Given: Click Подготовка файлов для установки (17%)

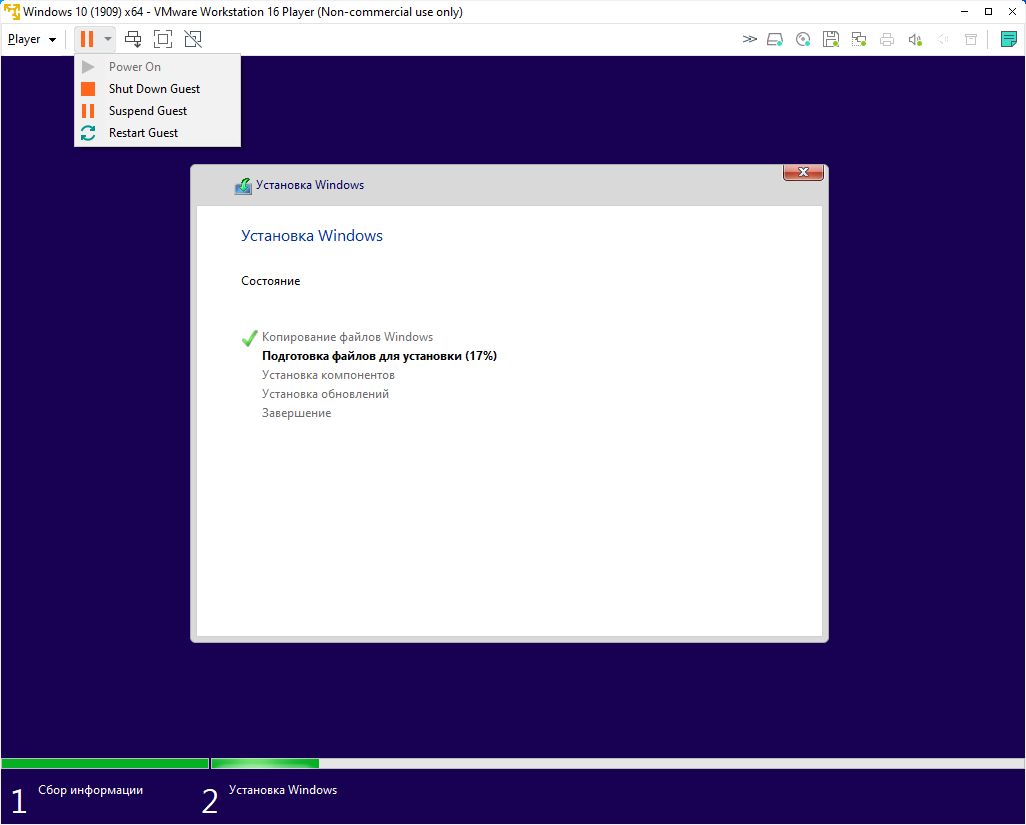Looking at the screenshot, I should pyautogui.click(x=380, y=356).
